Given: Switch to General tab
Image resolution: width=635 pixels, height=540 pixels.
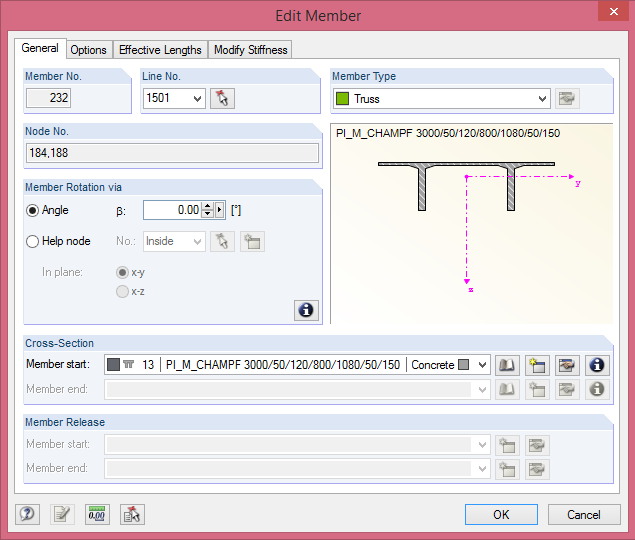Looking at the screenshot, I should tap(40, 48).
